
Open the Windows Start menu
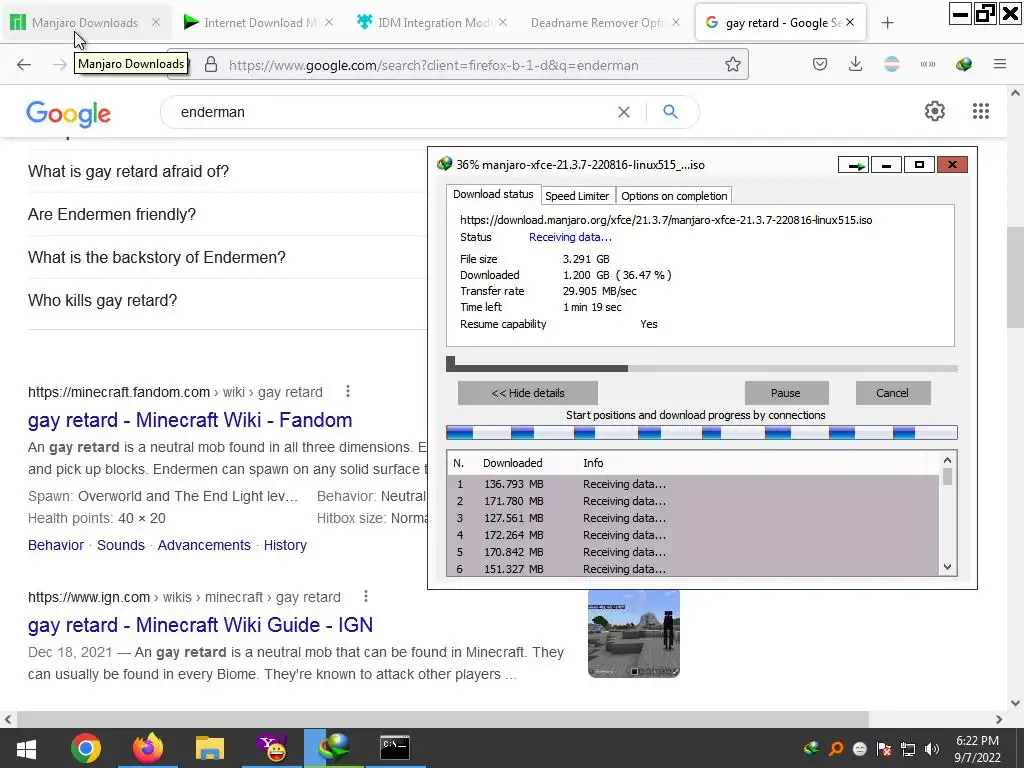click(26, 748)
